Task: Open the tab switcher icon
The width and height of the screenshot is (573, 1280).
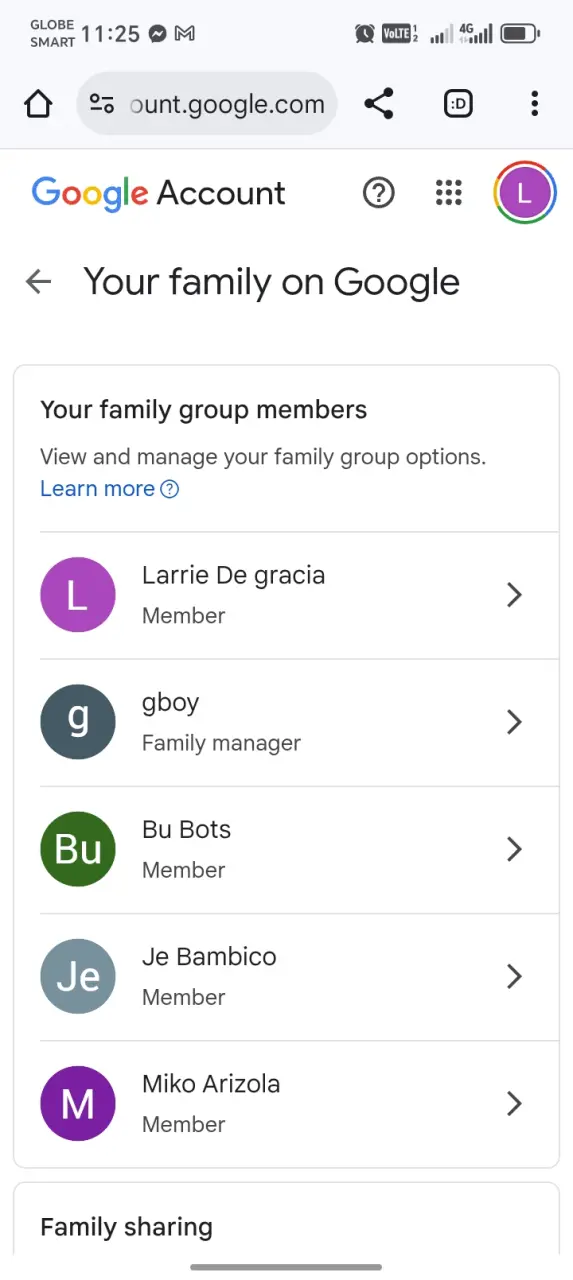Action: click(458, 104)
